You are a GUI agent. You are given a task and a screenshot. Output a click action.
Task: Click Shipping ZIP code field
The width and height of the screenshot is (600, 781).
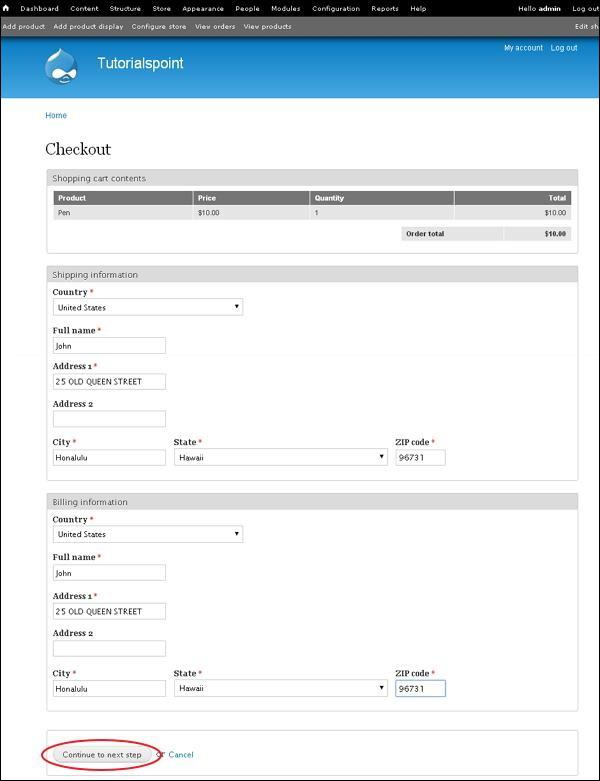(420, 457)
